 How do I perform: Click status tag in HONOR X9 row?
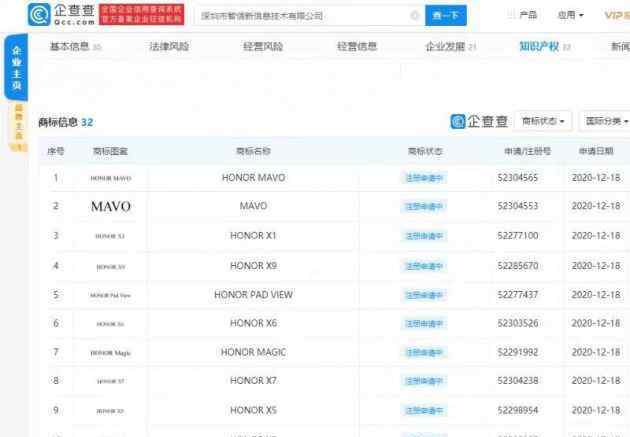point(424,266)
